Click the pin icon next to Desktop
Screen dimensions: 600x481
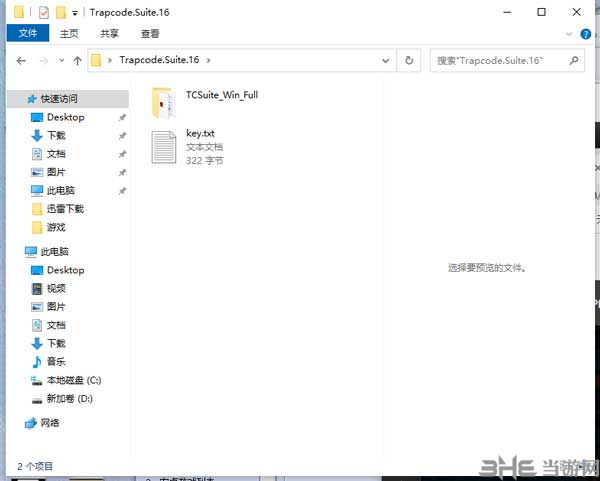(122, 117)
